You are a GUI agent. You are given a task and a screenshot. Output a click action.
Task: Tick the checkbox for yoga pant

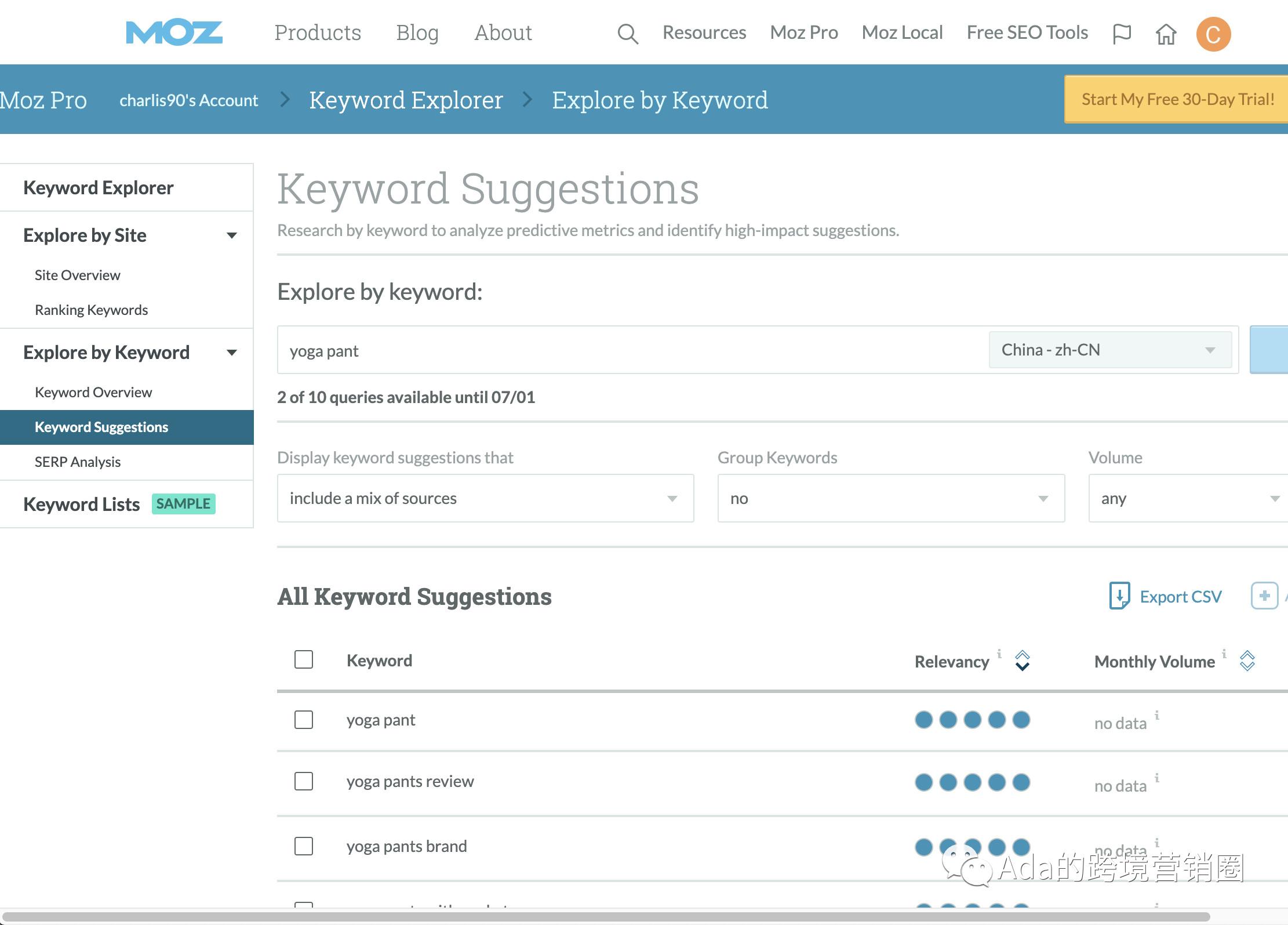click(303, 720)
